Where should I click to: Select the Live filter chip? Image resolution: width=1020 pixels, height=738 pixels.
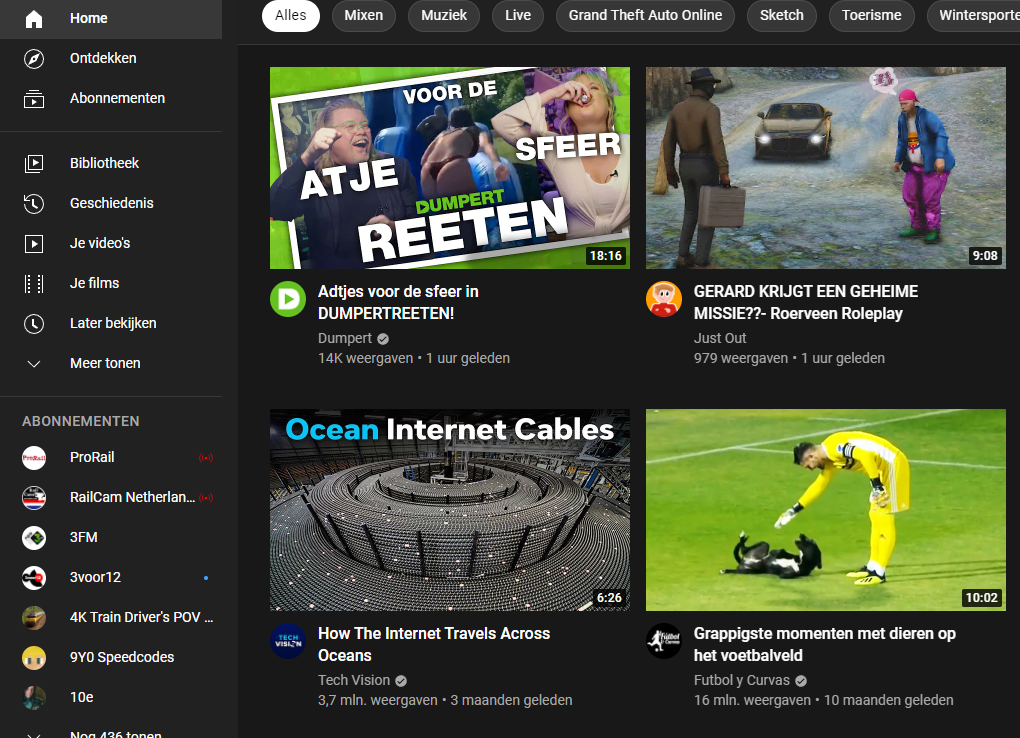(518, 16)
